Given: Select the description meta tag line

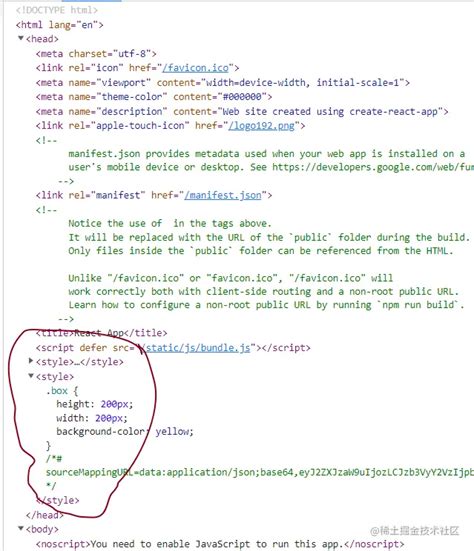Looking at the screenshot, I should pos(242,111).
